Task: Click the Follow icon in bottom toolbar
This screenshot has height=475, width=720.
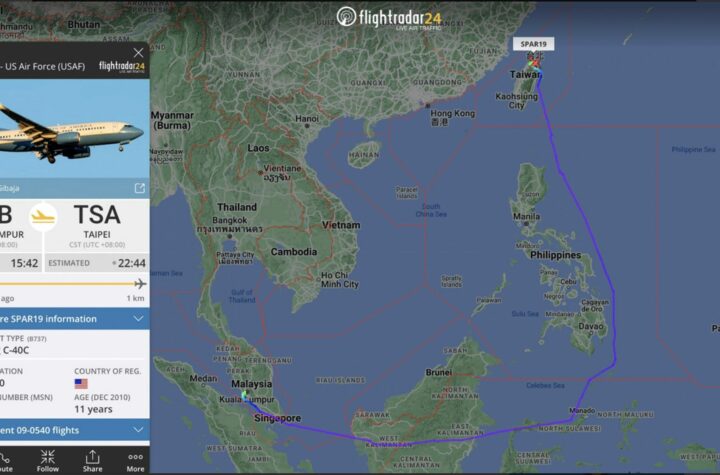Action: (x=48, y=461)
